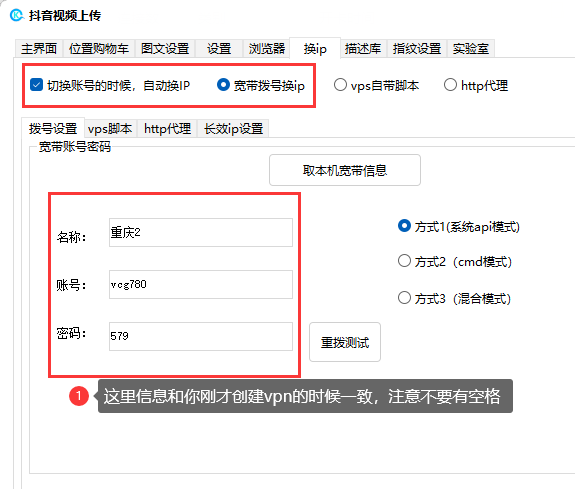575x489 pixels.
Task: Switch to the 主界面 tab
Action: (x=39, y=48)
